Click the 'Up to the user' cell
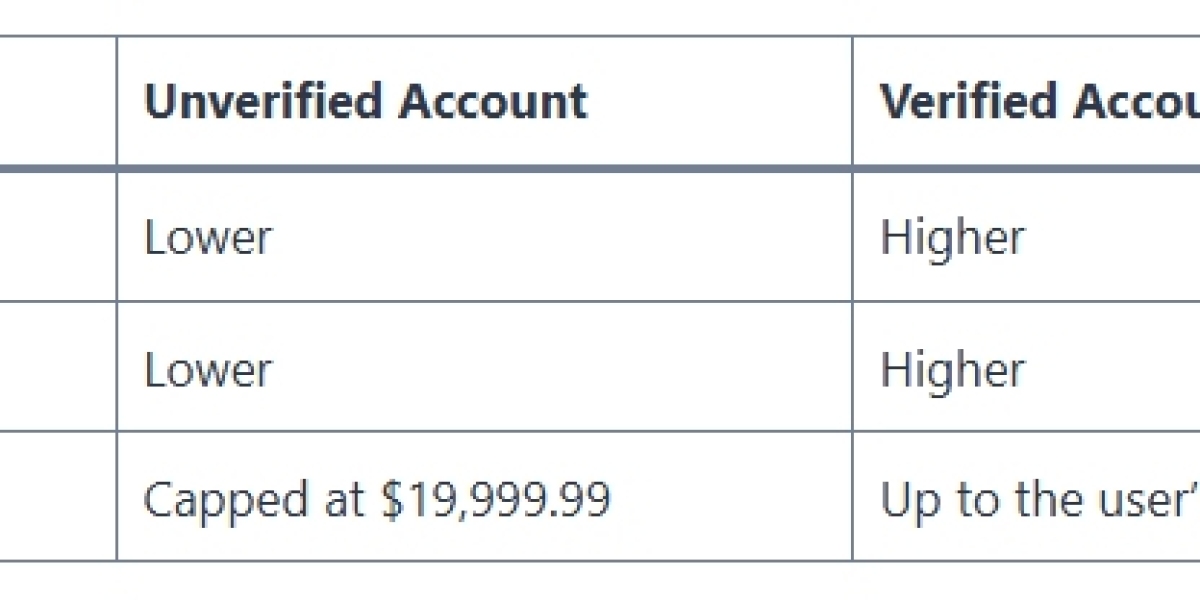The height and width of the screenshot is (600, 1200). pyautogui.click(x=1026, y=497)
